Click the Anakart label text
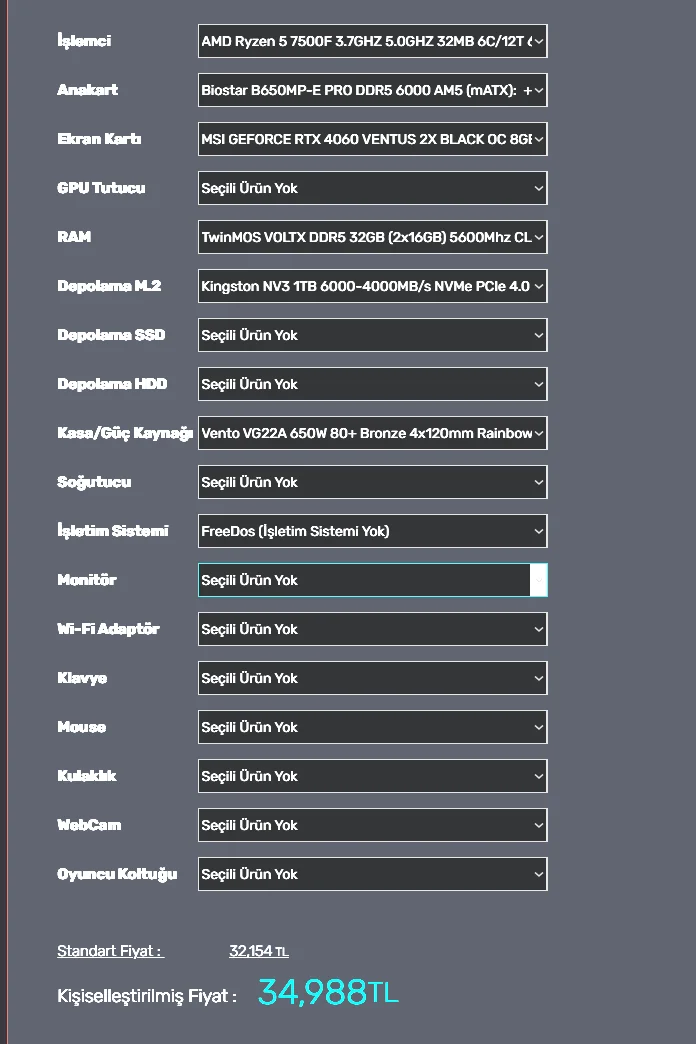696x1044 pixels. pyautogui.click(x=87, y=89)
